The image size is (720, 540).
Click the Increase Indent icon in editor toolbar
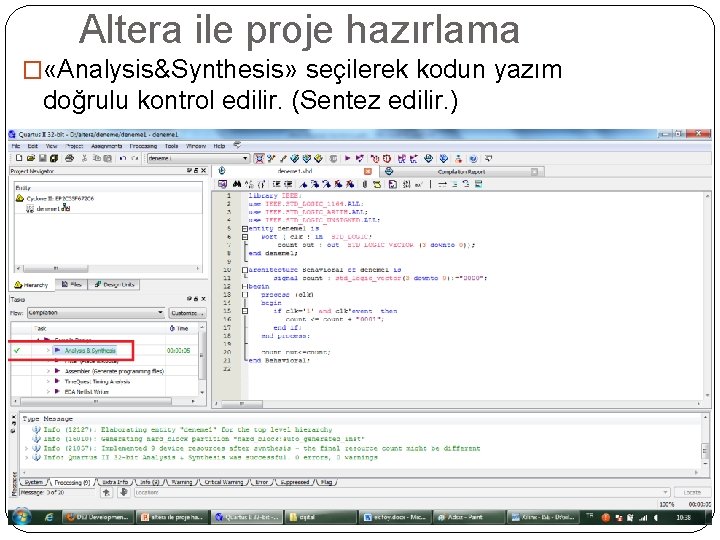[277, 184]
